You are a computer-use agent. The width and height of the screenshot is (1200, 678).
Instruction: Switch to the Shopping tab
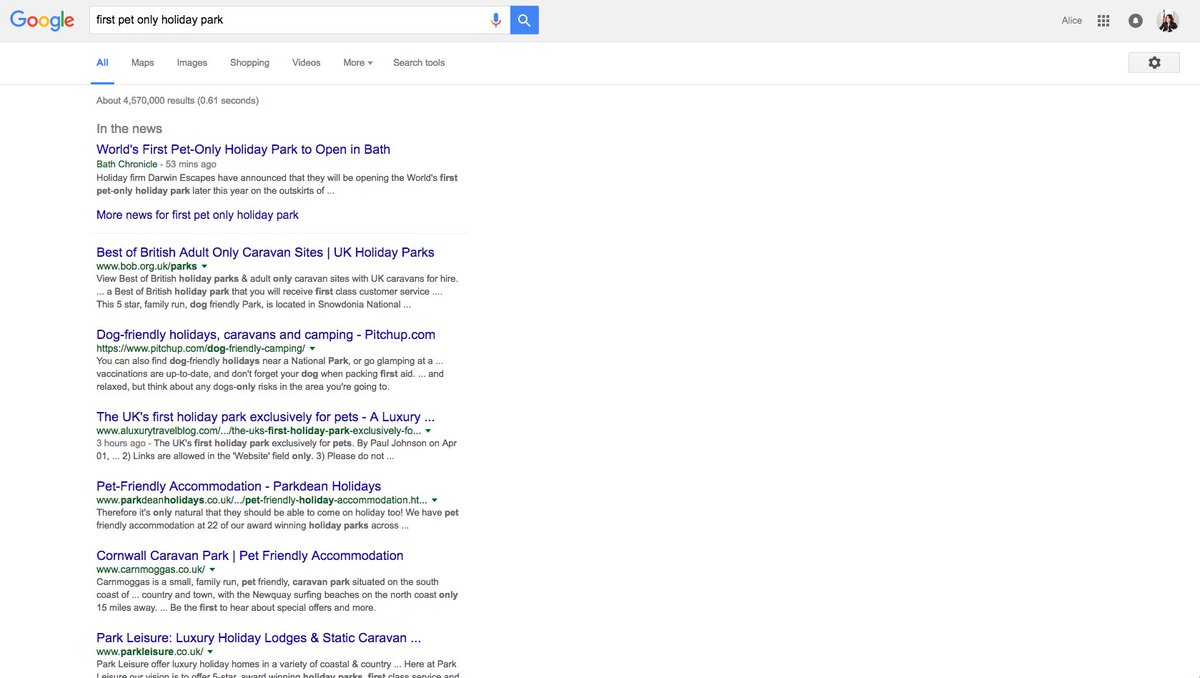coord(249,62)
